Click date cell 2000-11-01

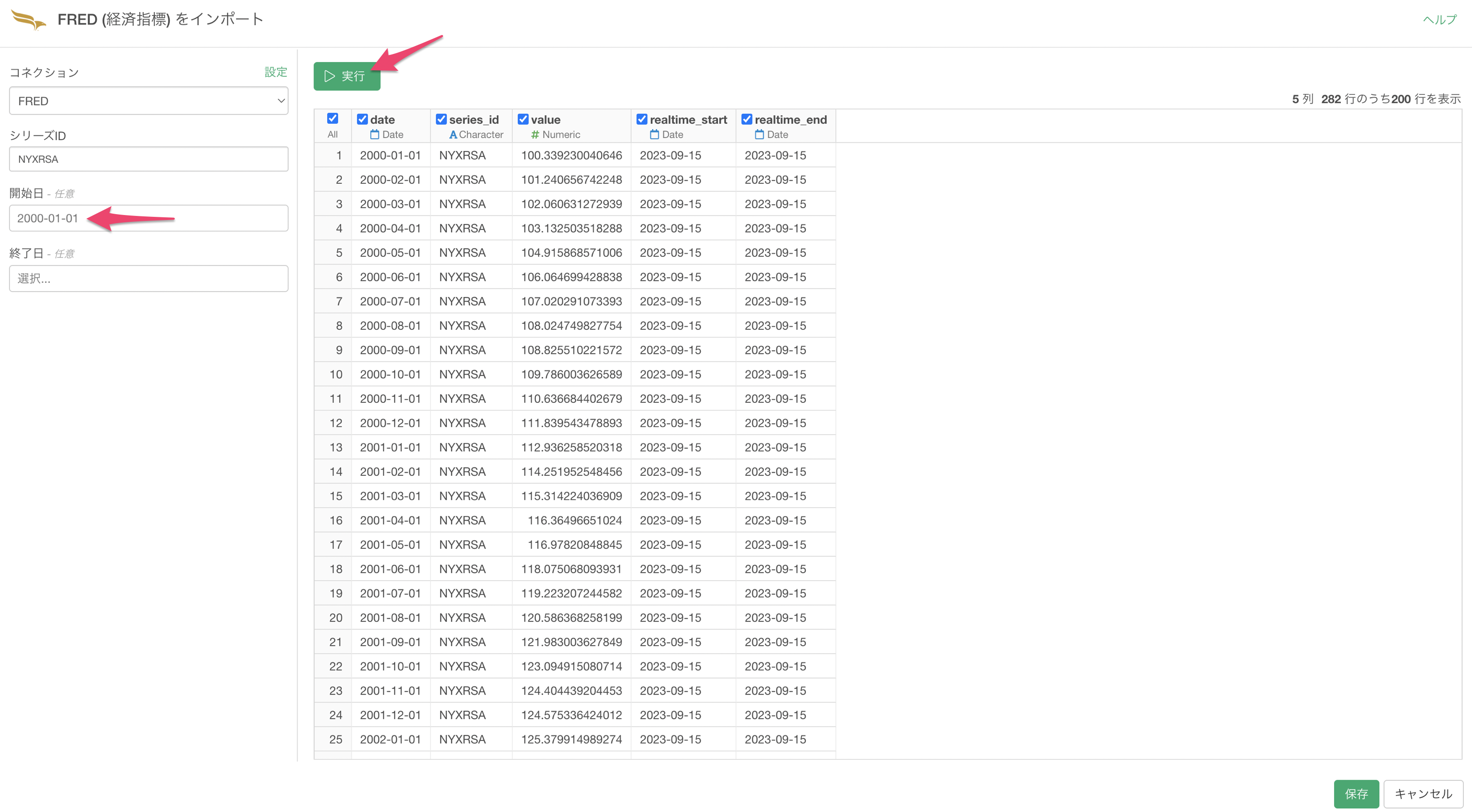coord(390,399)
